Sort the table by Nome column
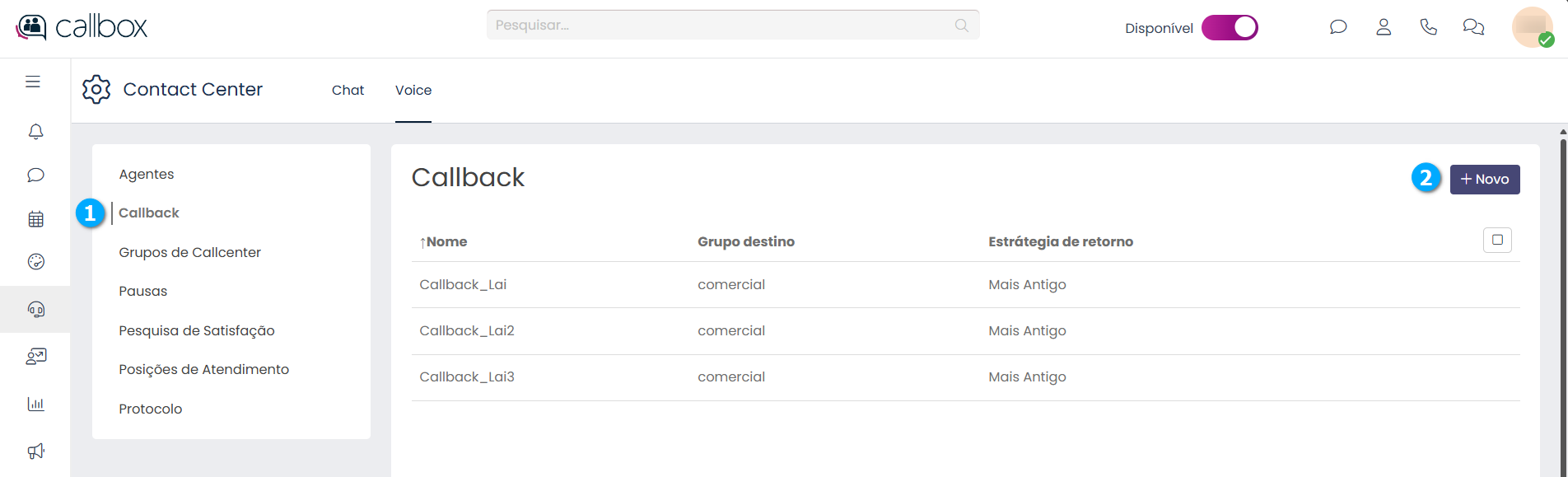 click(x=444, y=241)
